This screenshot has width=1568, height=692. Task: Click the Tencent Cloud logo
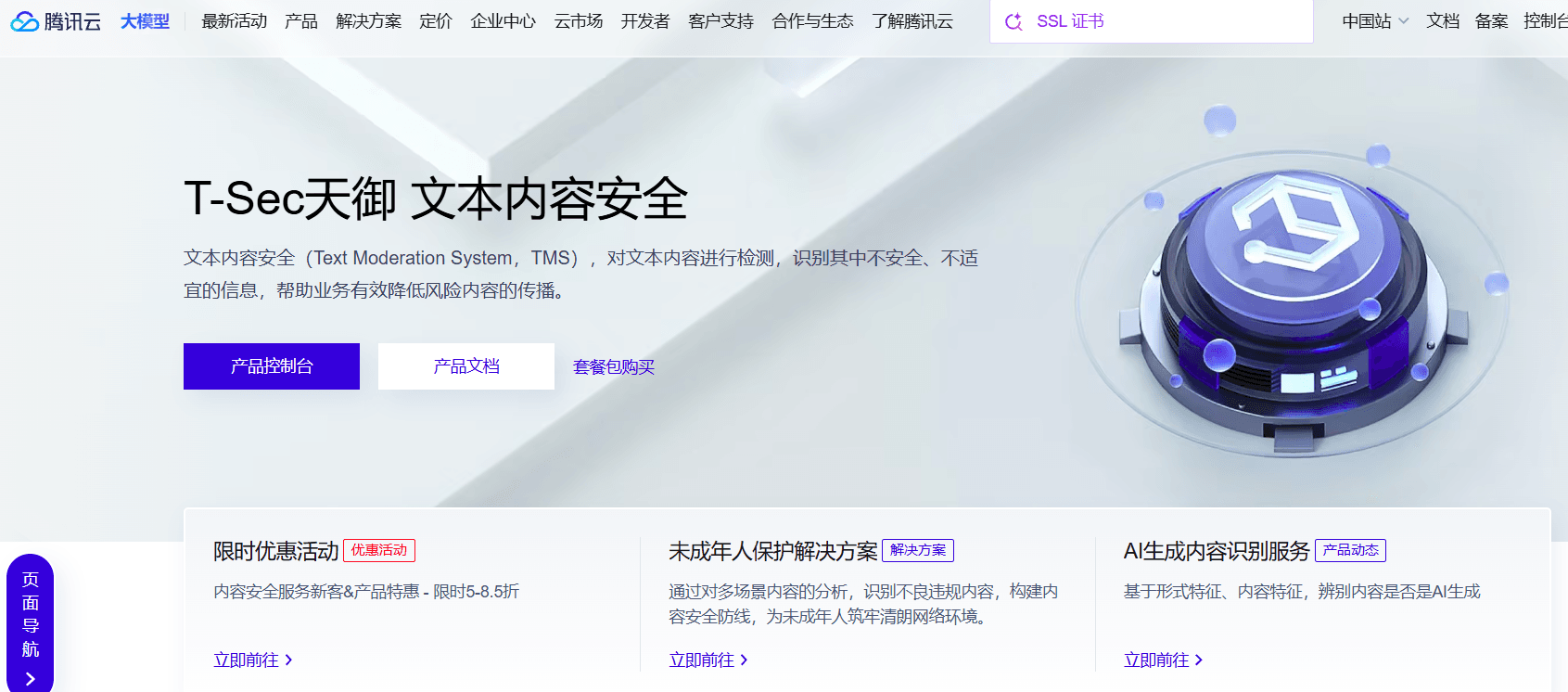(56, 21)
